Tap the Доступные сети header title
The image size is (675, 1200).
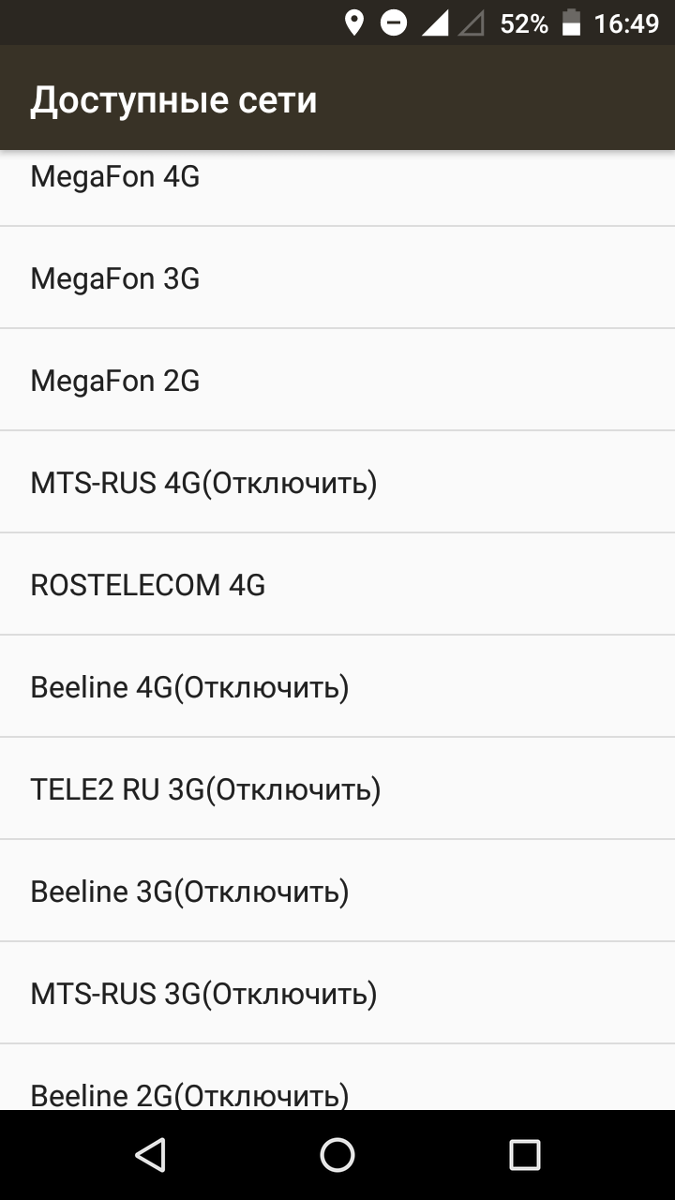(174, 100)
